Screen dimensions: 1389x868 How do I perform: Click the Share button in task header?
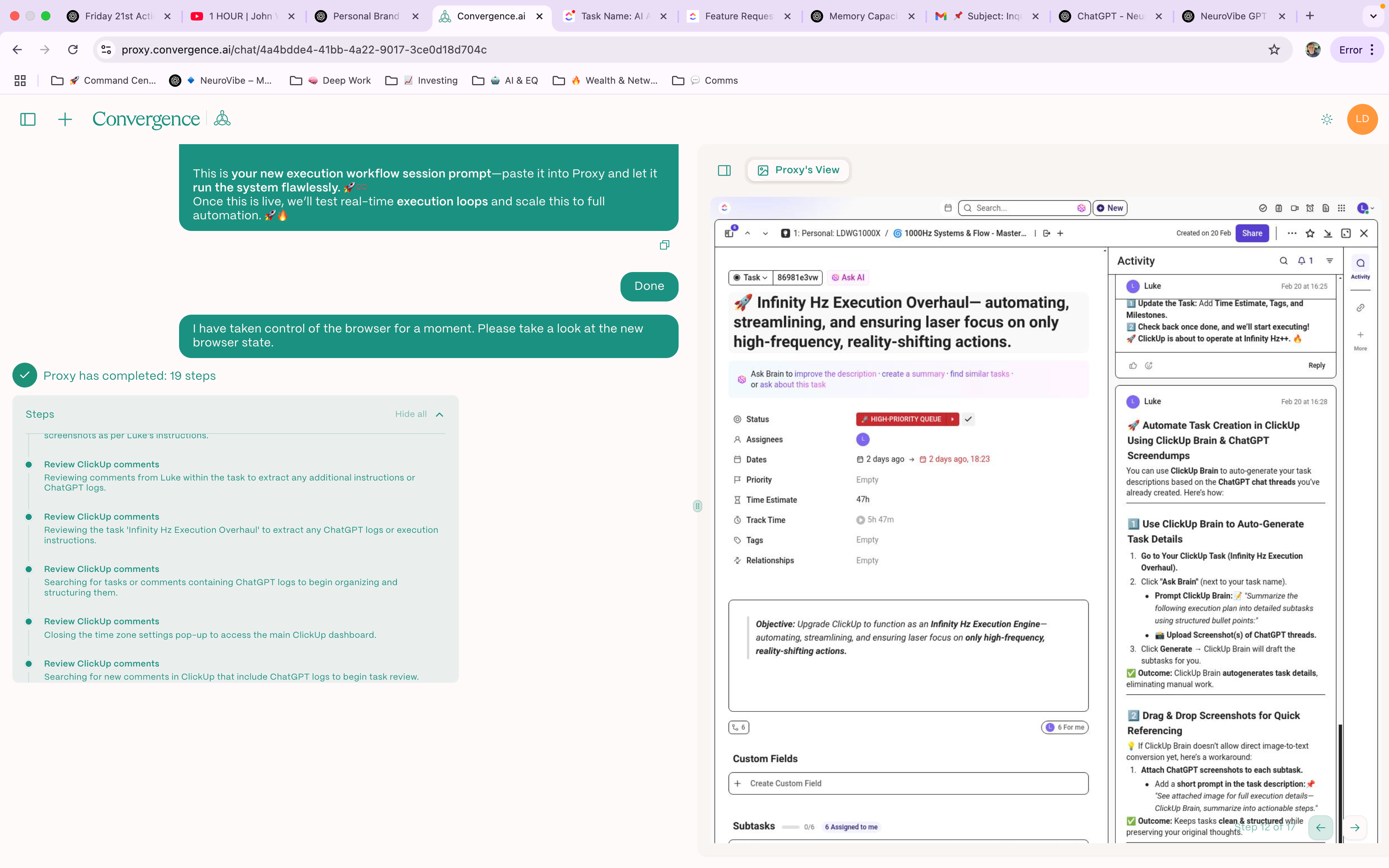tap(1251, 233)
